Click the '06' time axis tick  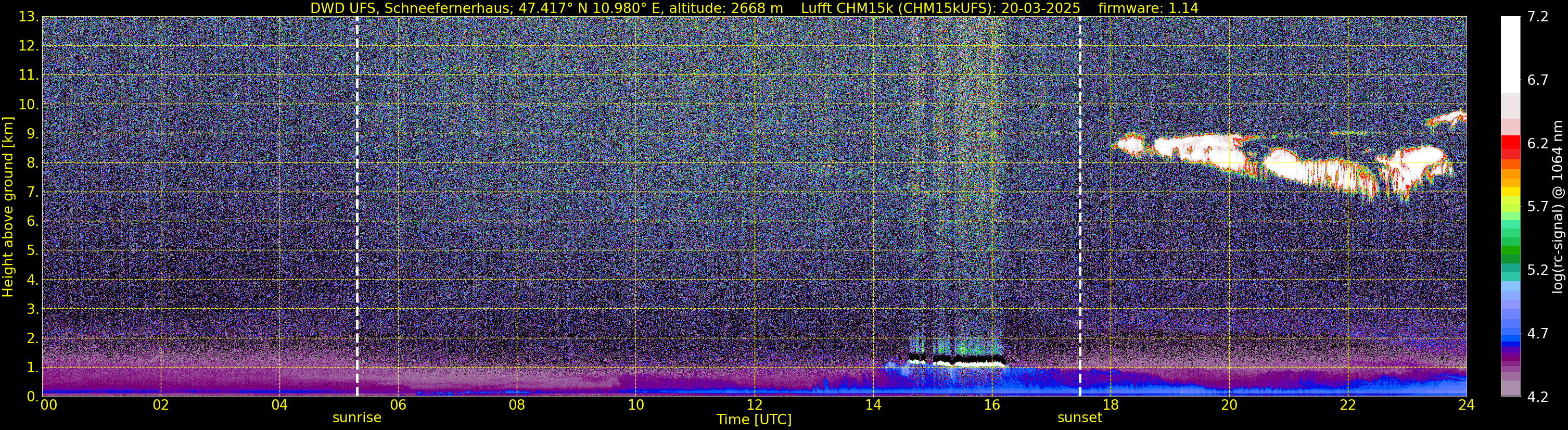[x=398, y=405]
